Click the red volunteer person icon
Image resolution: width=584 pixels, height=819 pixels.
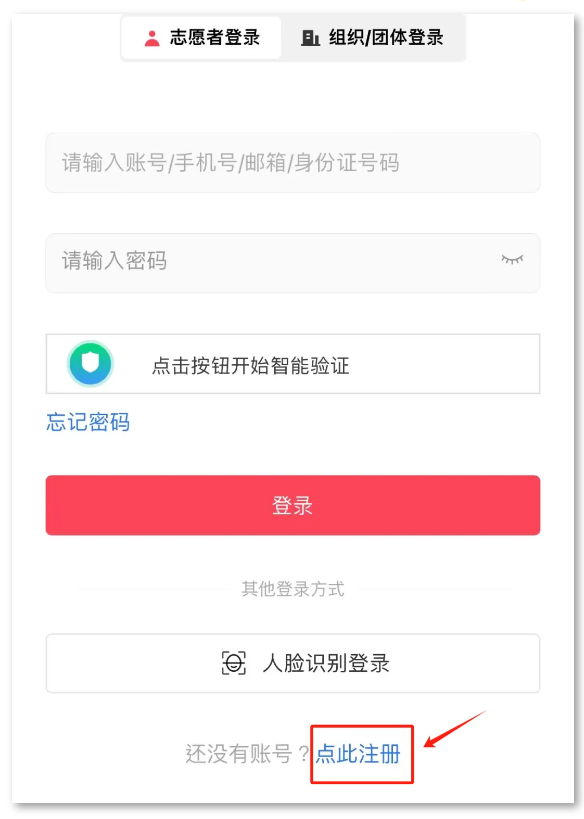click(152, 38)
